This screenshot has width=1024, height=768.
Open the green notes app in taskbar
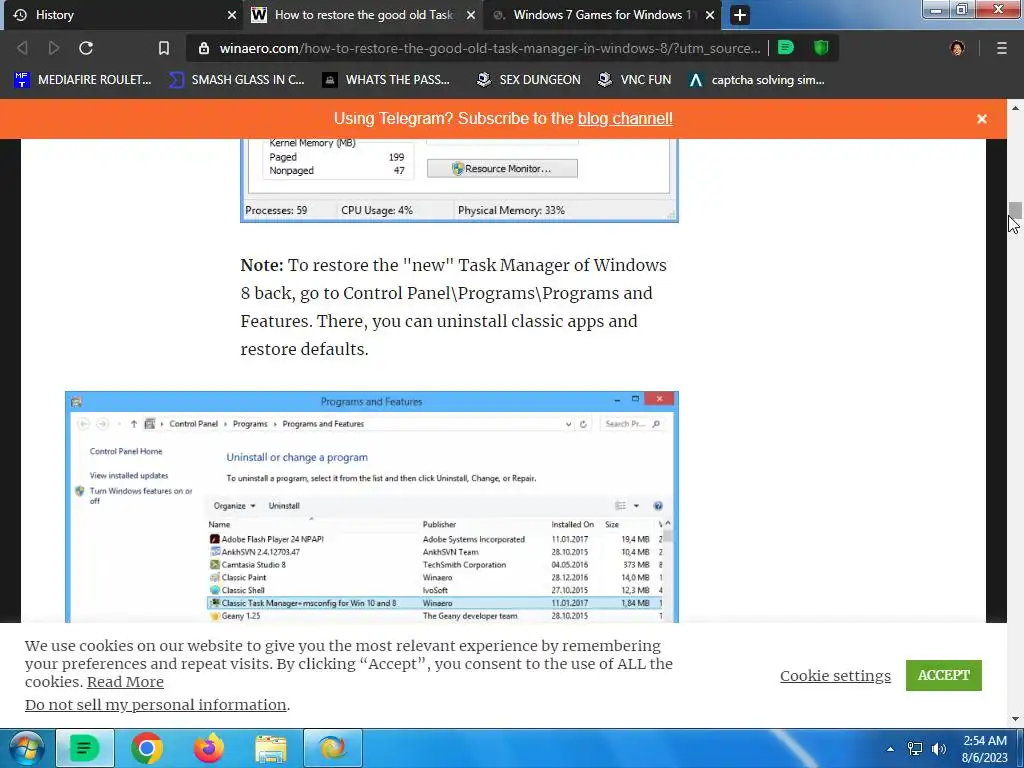[85, 748]
